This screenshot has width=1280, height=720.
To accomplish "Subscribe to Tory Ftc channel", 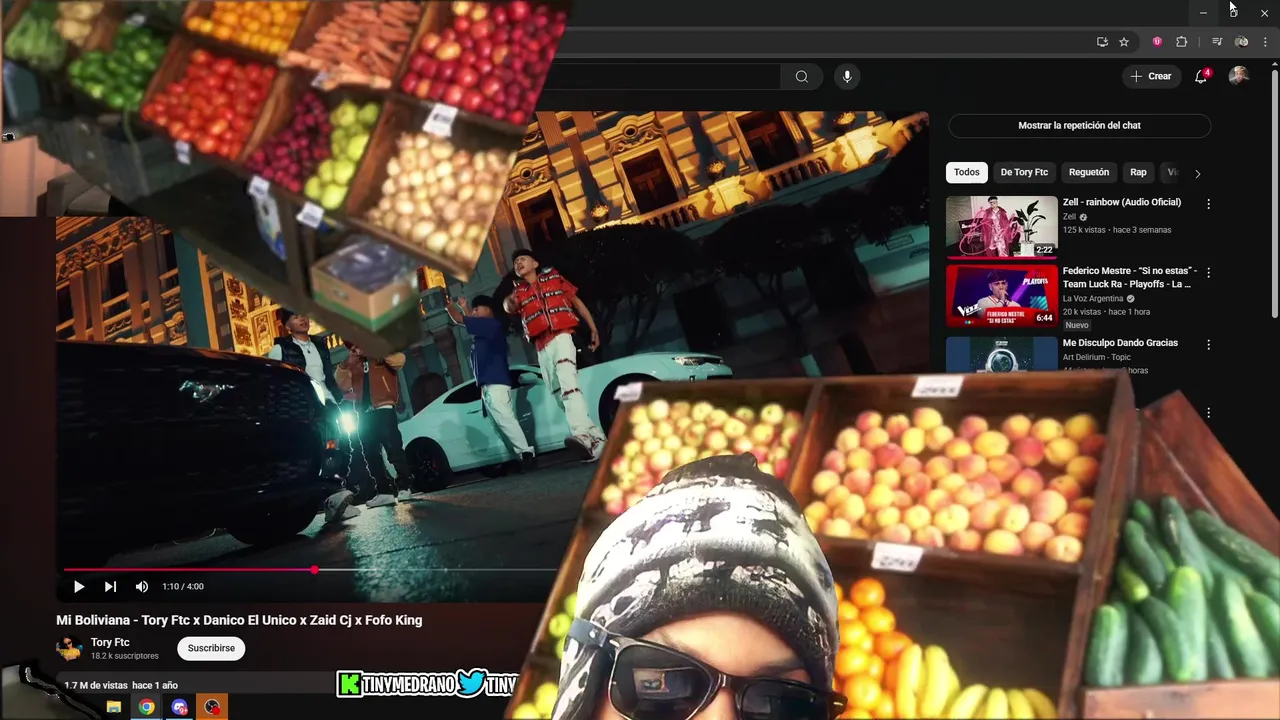I will coord(211,648).
